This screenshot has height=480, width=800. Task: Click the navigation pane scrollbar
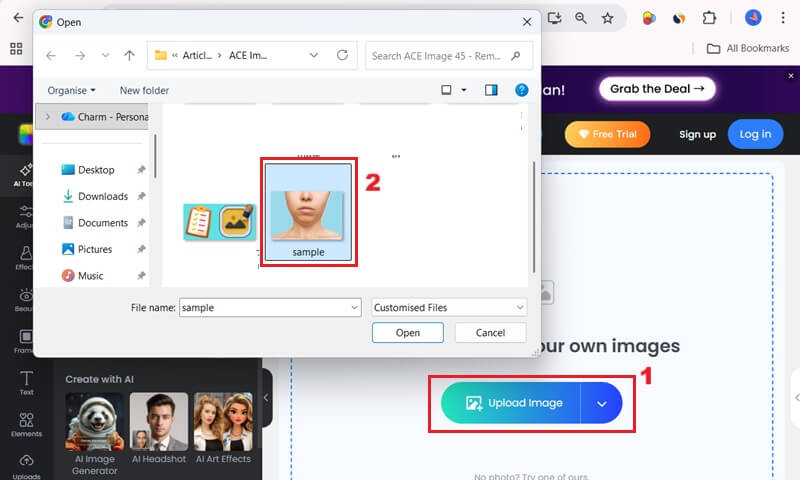tap(155, 156)
